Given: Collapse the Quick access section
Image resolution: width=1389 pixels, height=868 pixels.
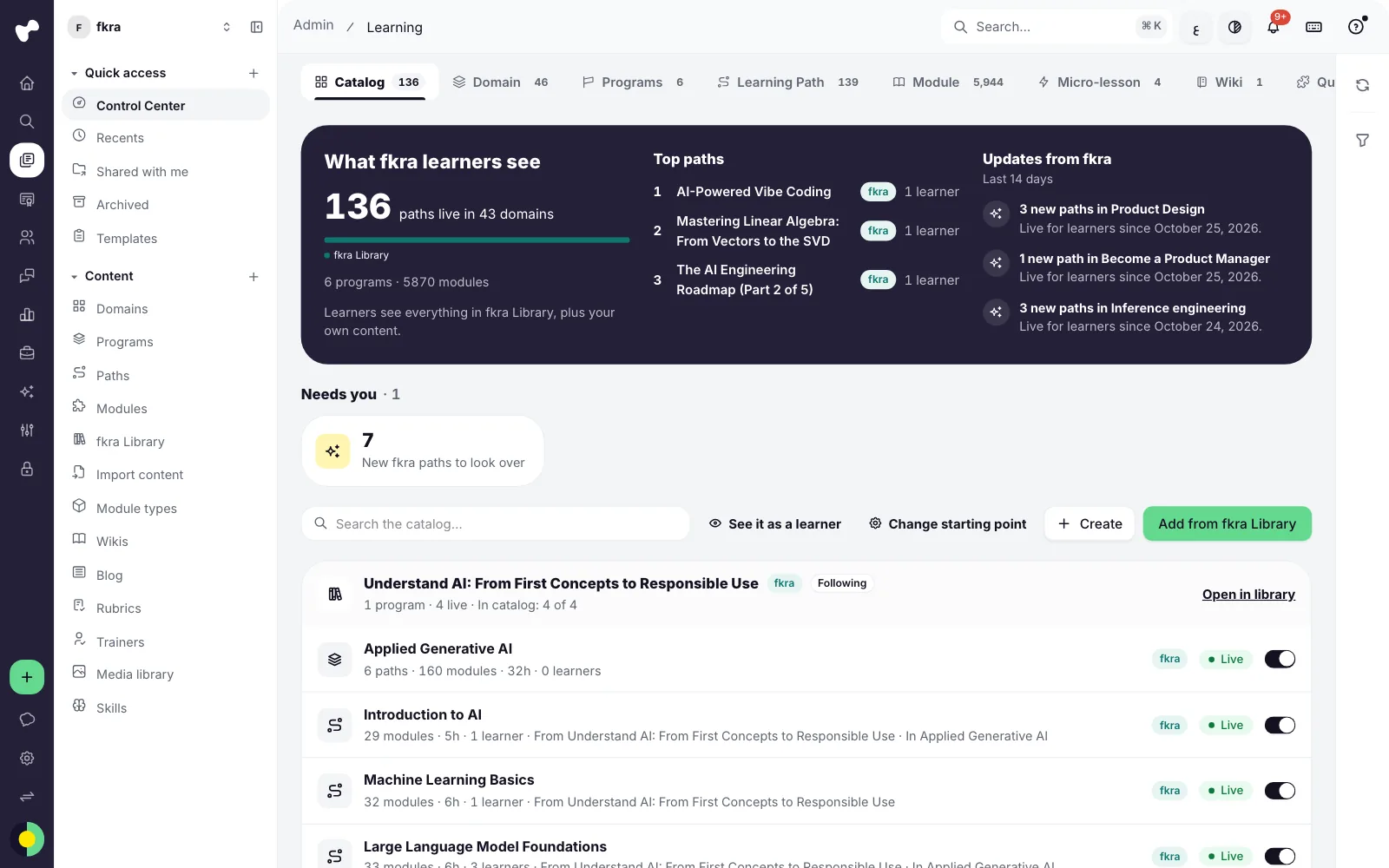Looking at the screenshot, I should click(75, 74).
